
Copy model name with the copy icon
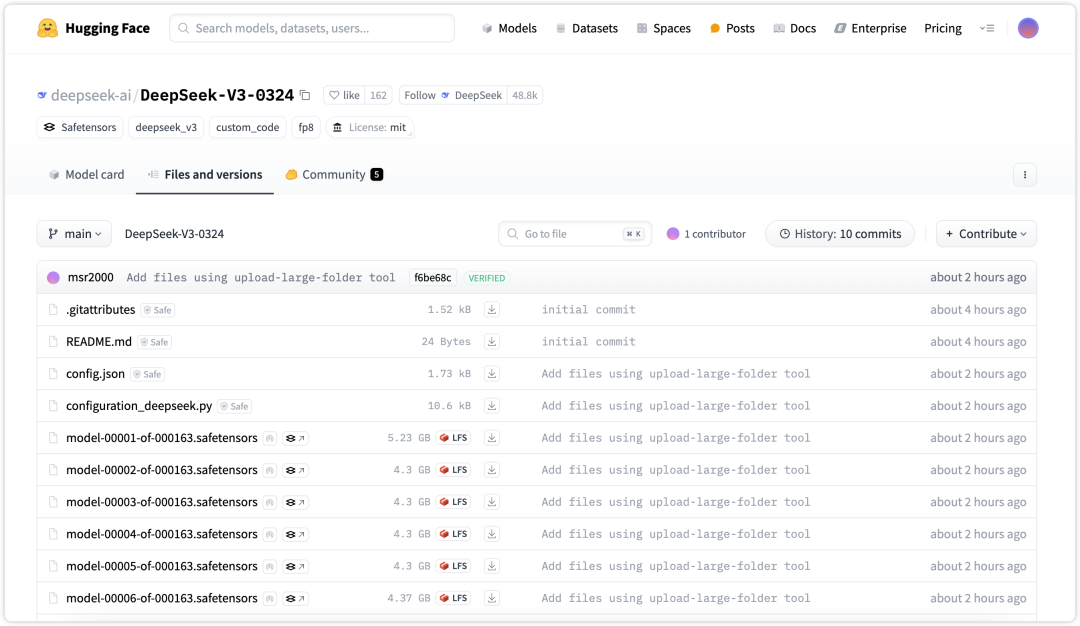(x=305, y=96)
